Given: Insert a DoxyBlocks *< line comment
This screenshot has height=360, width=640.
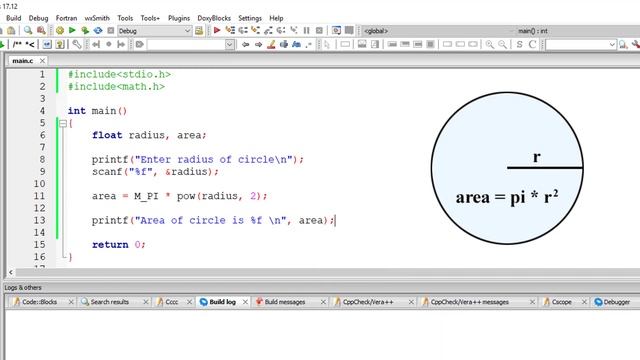Looking at the screenshot, I should (x=30, y=44).
